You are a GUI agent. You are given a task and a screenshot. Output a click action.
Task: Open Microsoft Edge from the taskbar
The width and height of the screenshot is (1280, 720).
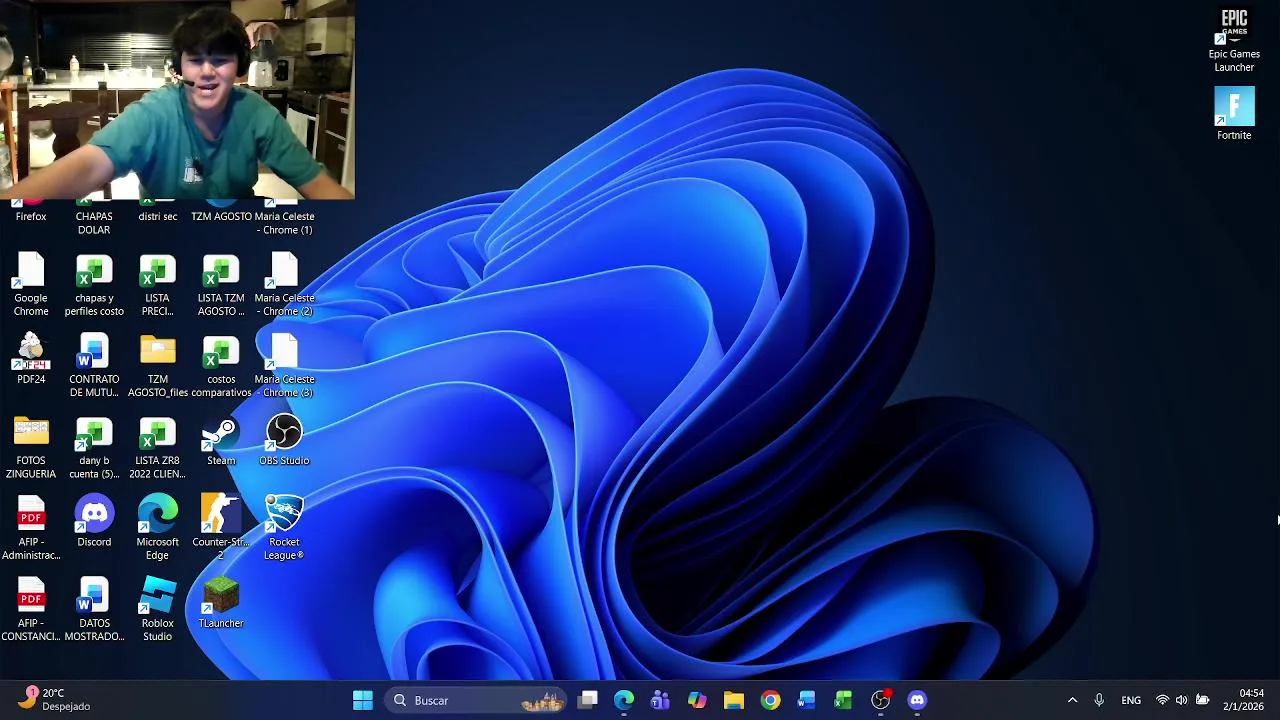(x=624, y=700)
